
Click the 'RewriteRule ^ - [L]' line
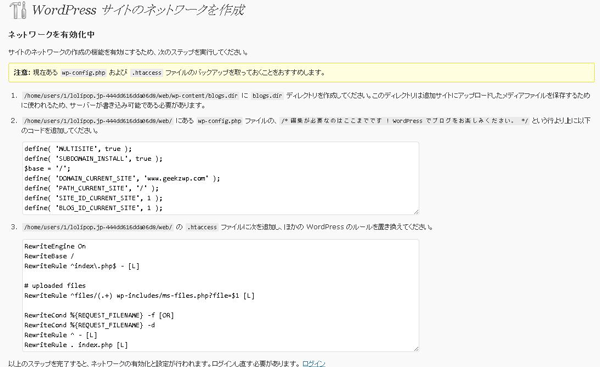[x=61, y=335]
